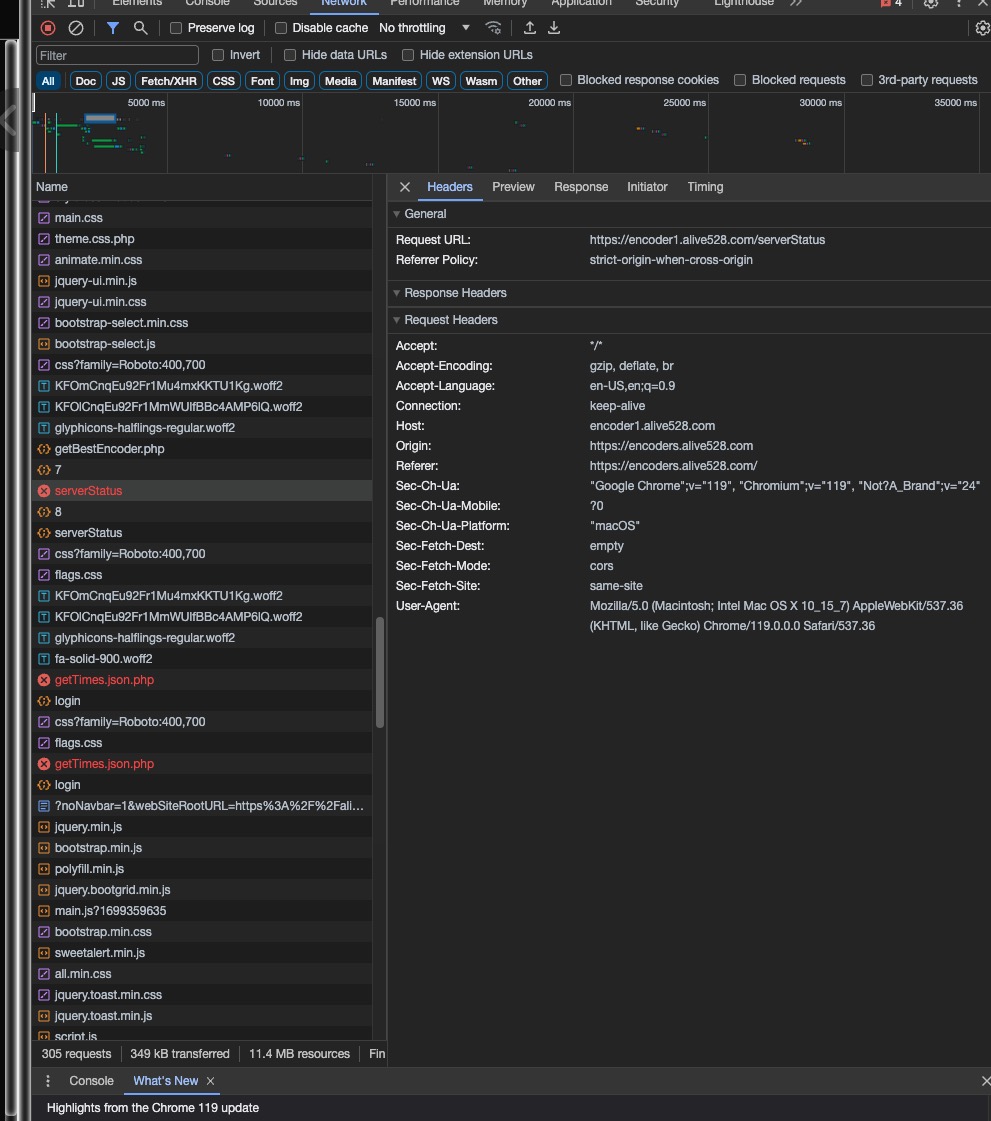The image size is (991, 1121).
Task: Select the first getTimes.json.php failed request
Action: tap(202, 680)
